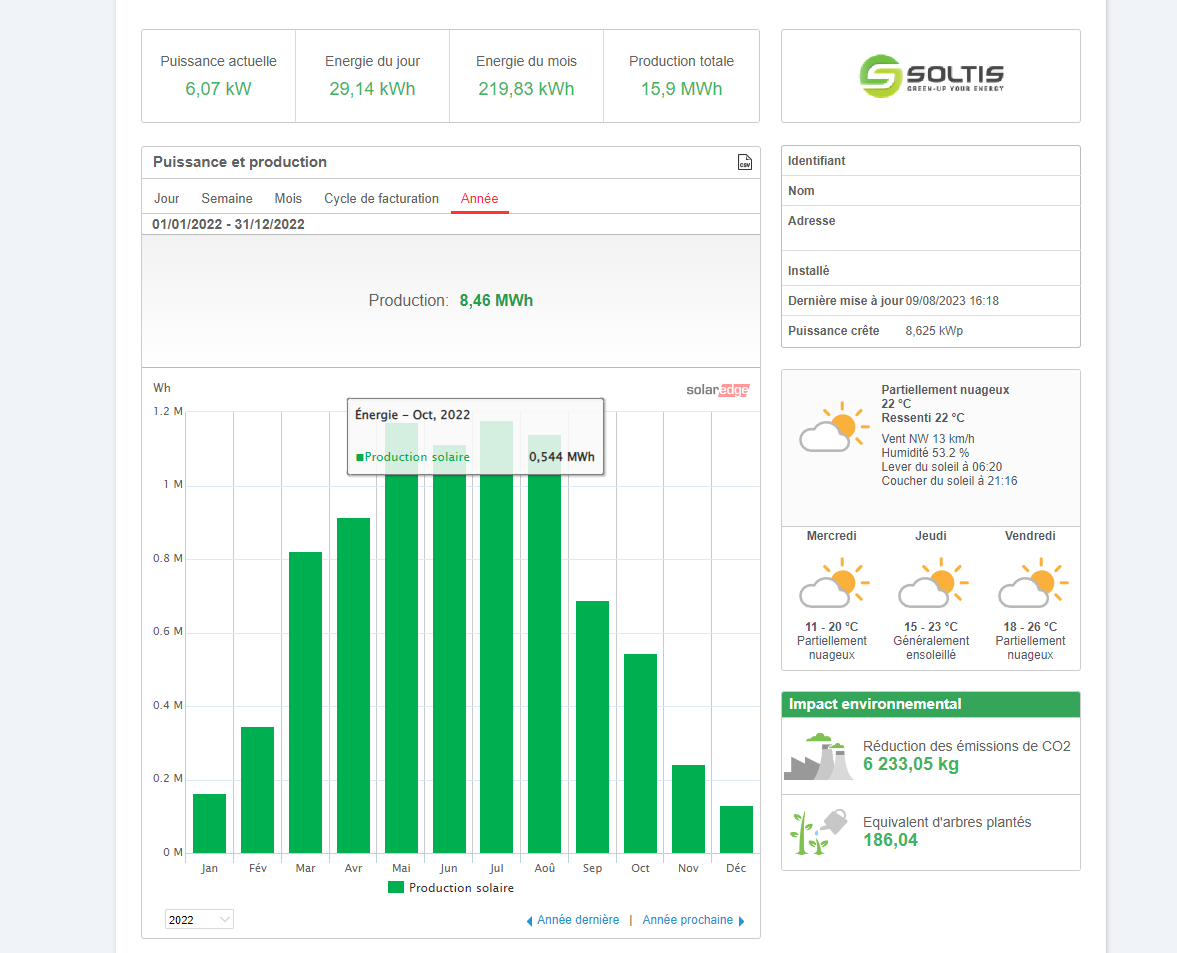Click Jeudi's forecast weather icon
Screen dimensions: 1177x953
931,583
